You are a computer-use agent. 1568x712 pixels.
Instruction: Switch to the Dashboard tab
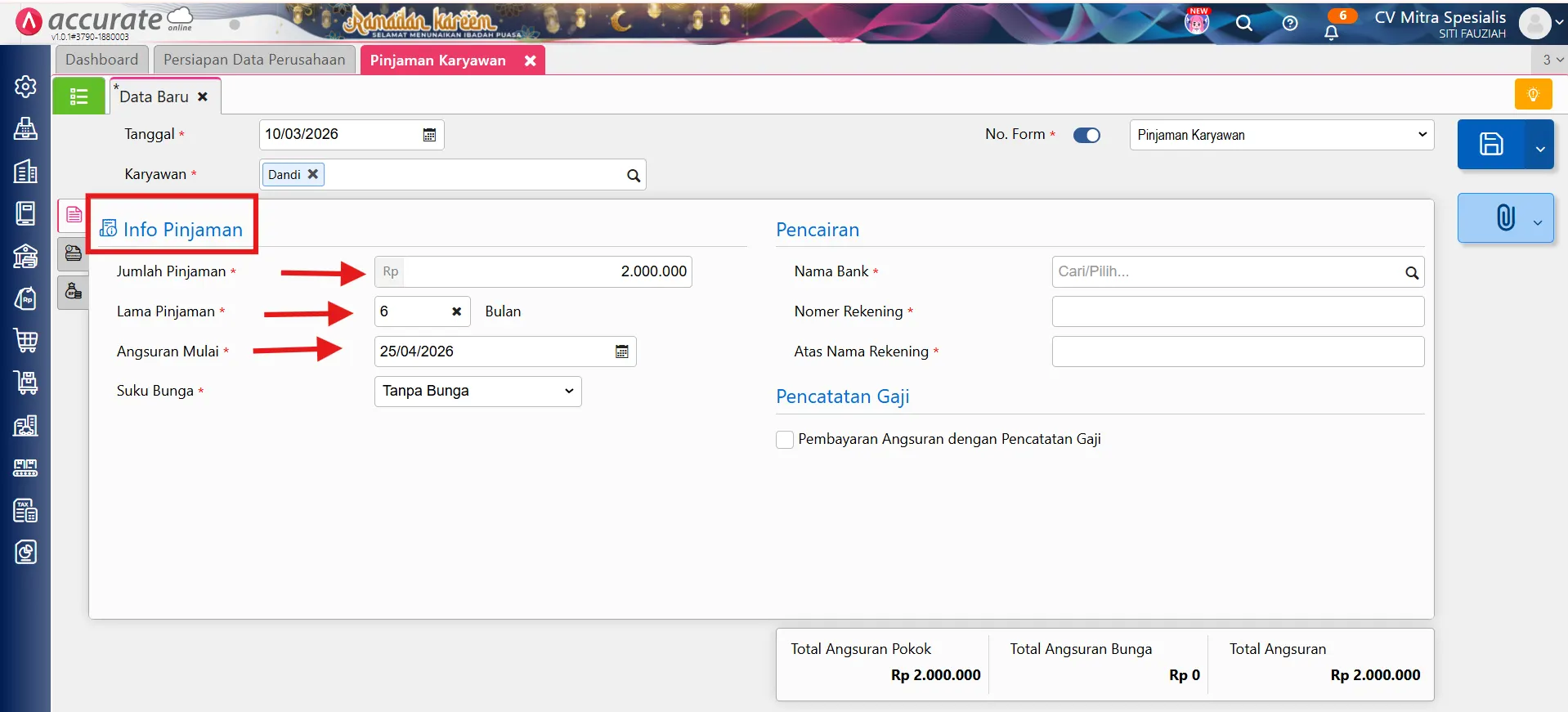pos(101,60)
